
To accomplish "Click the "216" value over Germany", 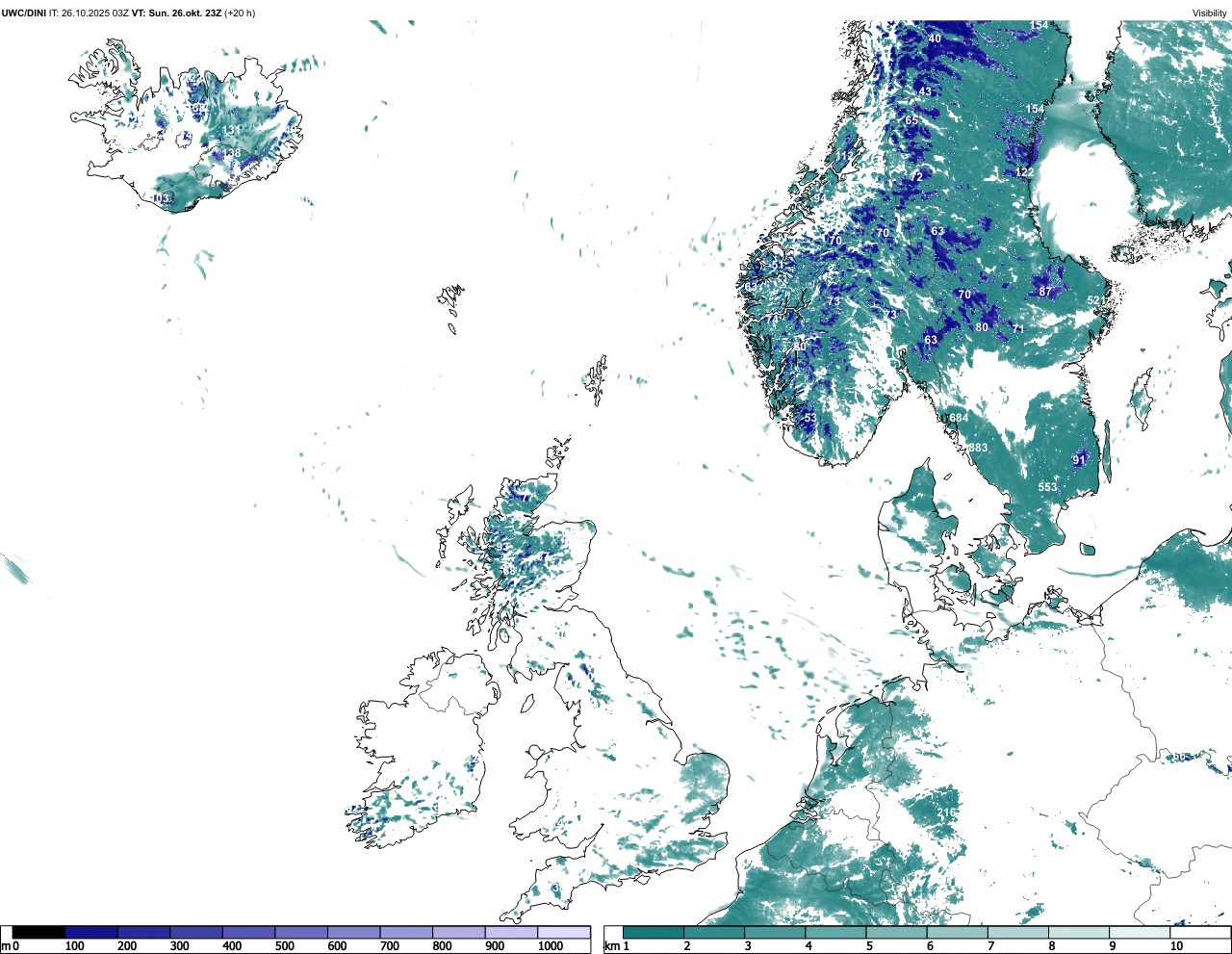I will tap(946, 813).
